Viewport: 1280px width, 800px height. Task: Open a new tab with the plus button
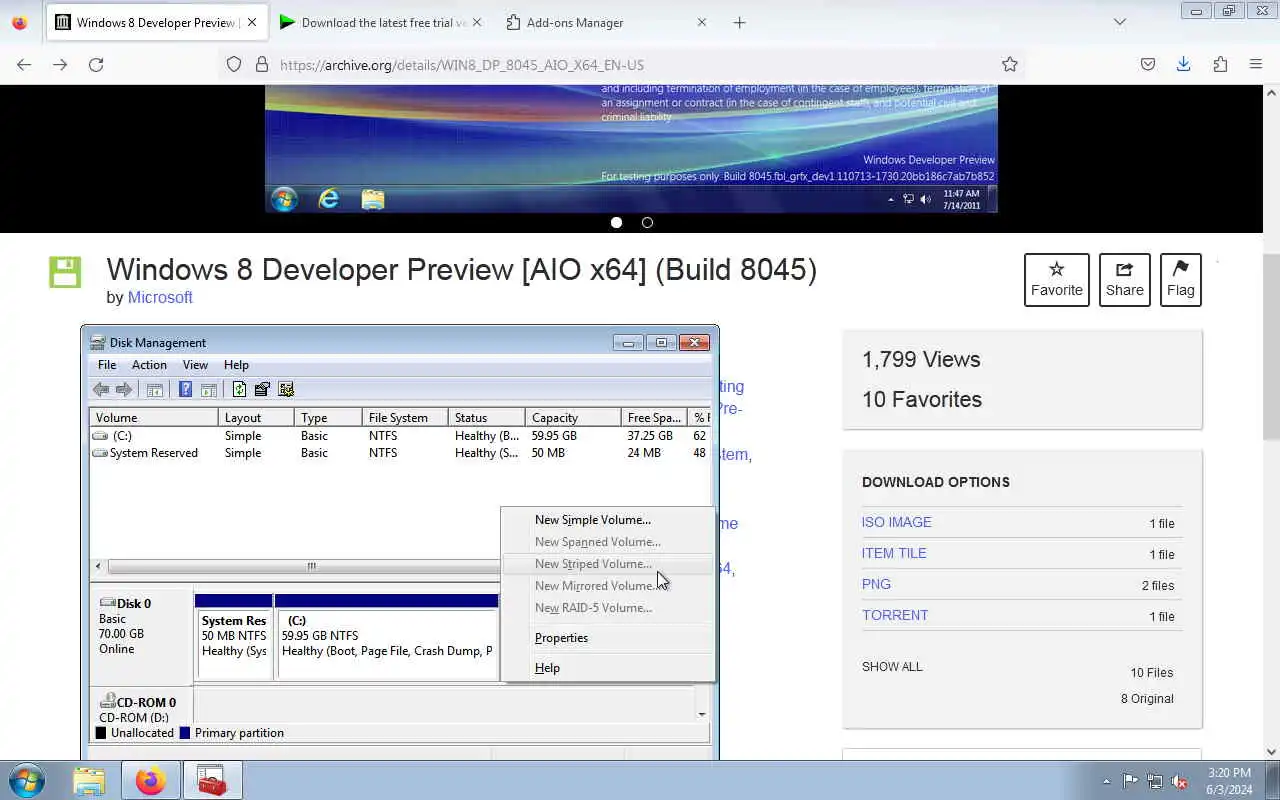click(x=739, y=22)
